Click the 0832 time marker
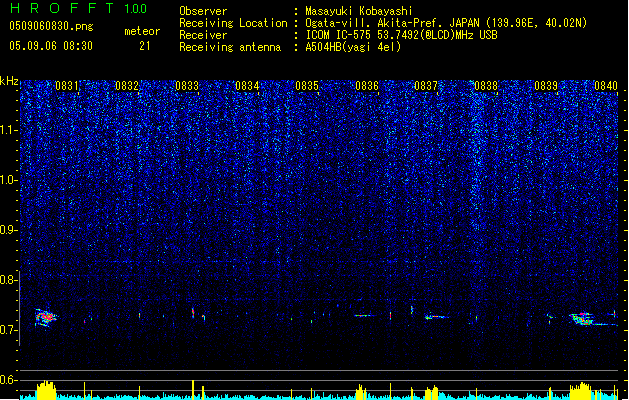Image resolution: width=629 pixels, height=400 pixels. coord(127,86)
